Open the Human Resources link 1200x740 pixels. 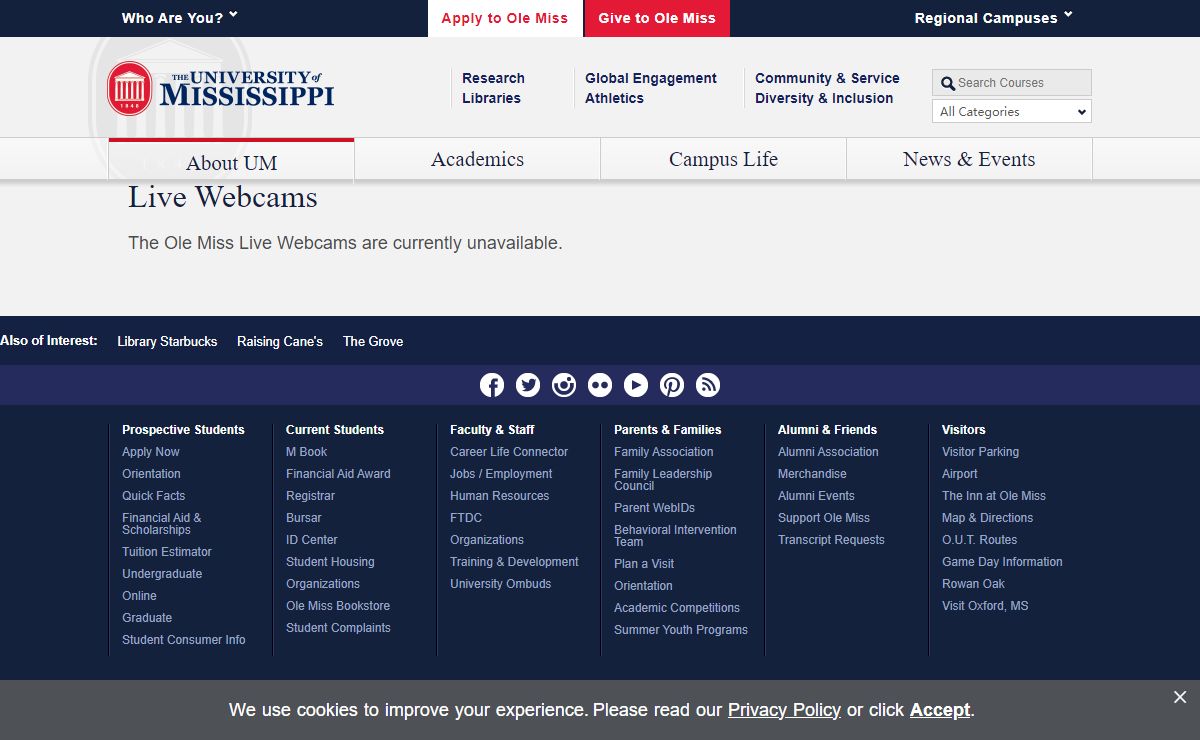(x=499, y=496)
